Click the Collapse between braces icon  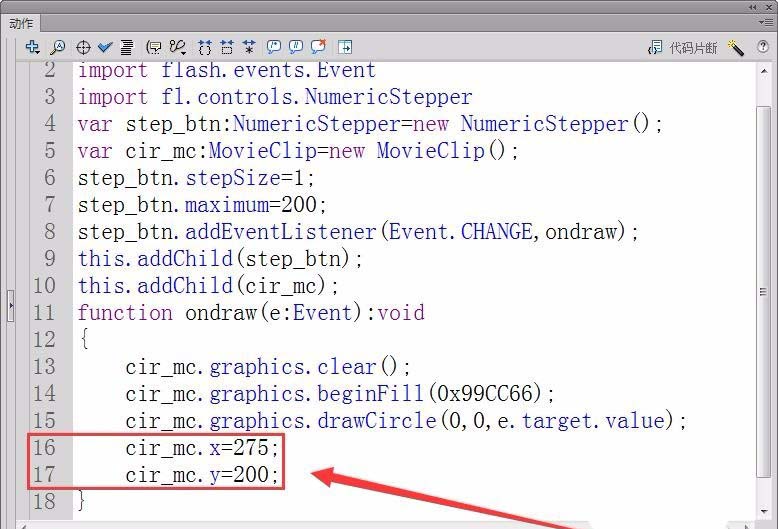click(204, 47)
